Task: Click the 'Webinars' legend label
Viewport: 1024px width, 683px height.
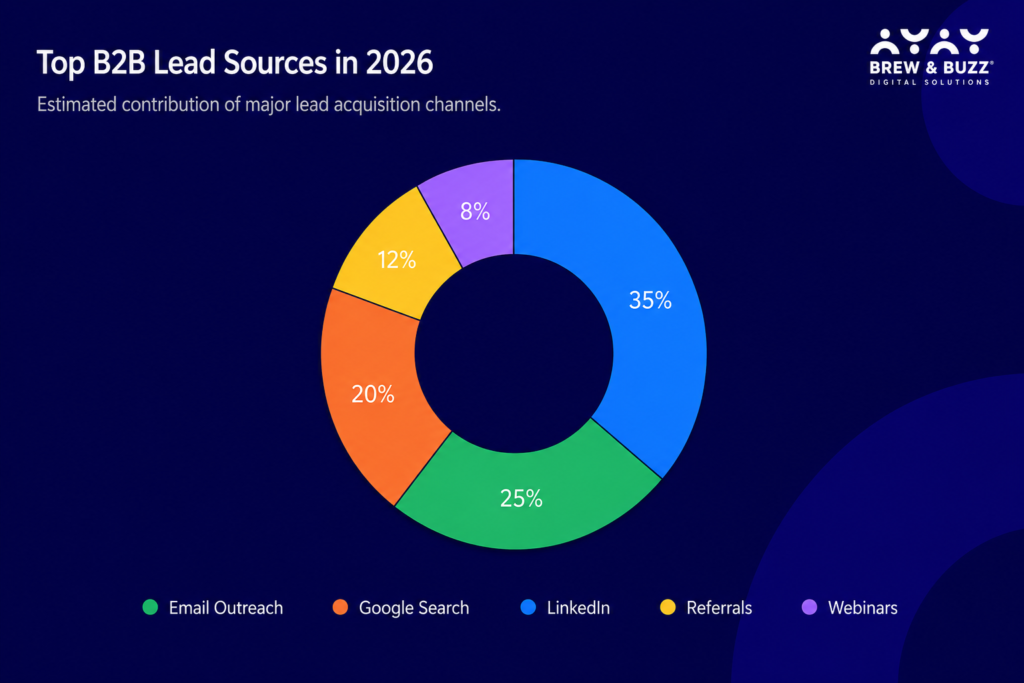Action: (x=863, y=608)
